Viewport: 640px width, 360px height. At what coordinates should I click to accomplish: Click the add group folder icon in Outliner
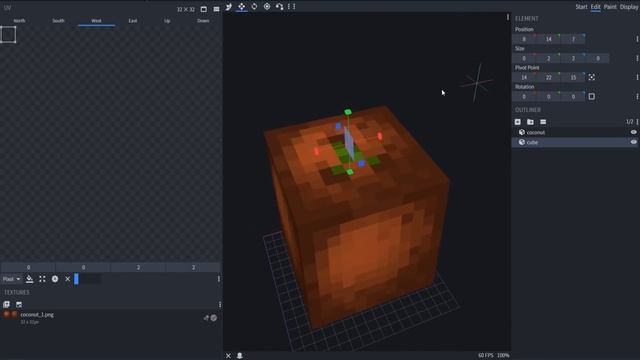(x=530, y=122)
